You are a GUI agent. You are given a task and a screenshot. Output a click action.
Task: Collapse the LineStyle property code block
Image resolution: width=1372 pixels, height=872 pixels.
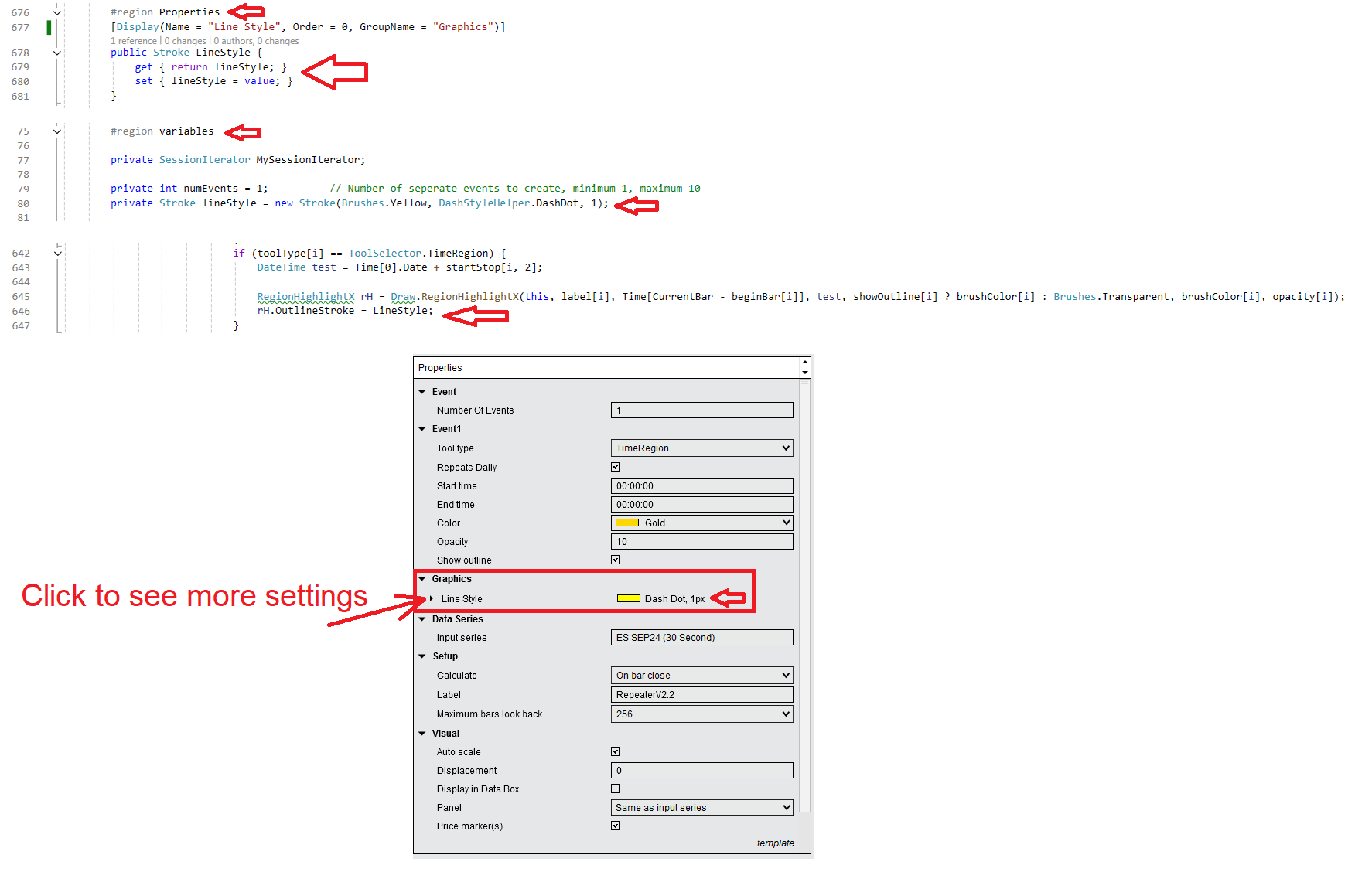(56, 53)
